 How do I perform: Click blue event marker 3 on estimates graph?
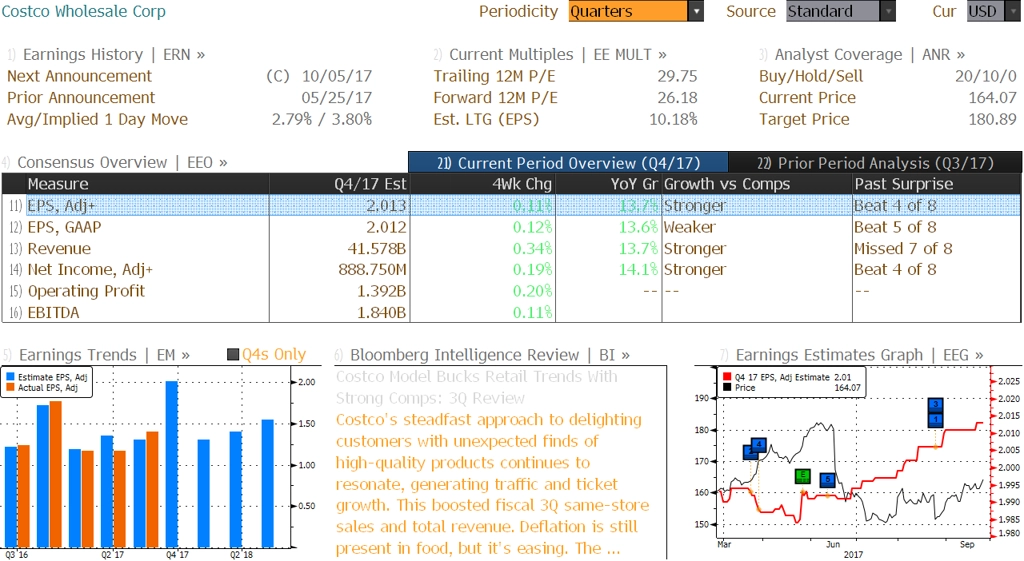coord(935,405)
